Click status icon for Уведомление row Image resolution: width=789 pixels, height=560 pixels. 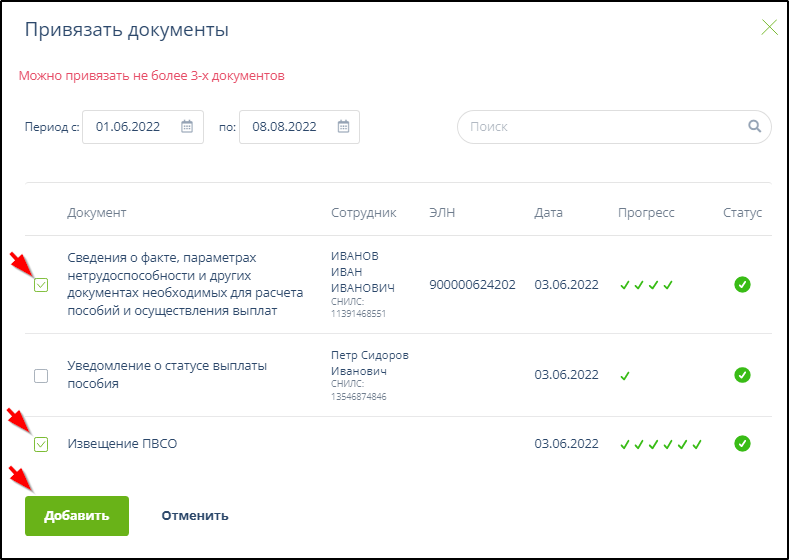(x=742, y=375)
